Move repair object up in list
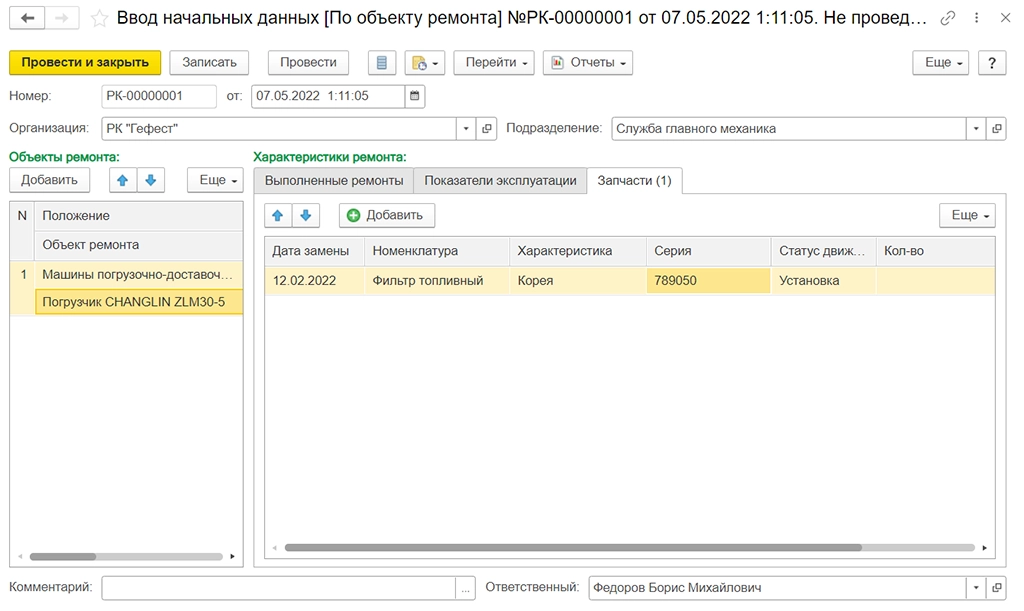1024x611 pixels. 123,180
